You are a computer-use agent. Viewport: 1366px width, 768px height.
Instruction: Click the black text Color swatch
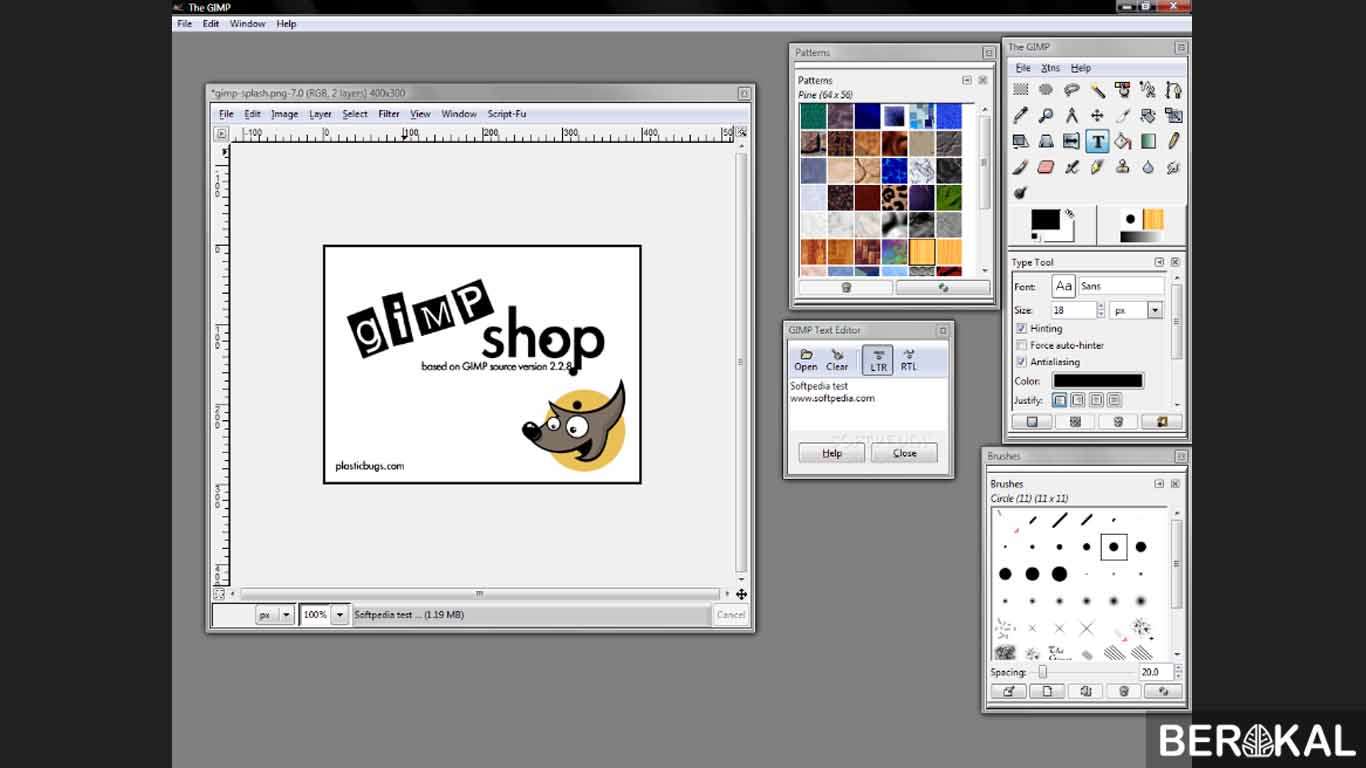tap(1097, 381)
